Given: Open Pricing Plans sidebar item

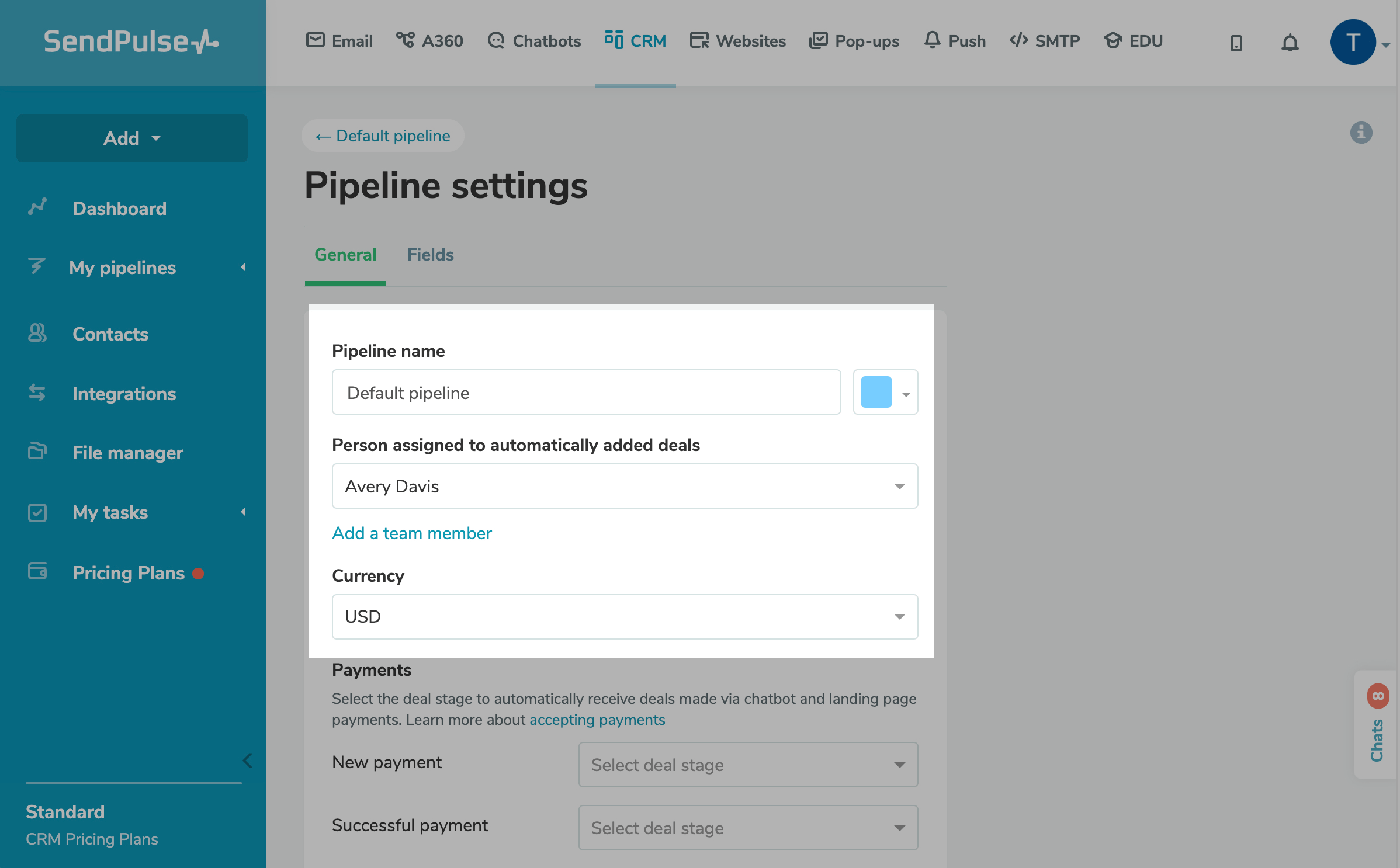Looking at the screenshot, I should click(128, 573).
